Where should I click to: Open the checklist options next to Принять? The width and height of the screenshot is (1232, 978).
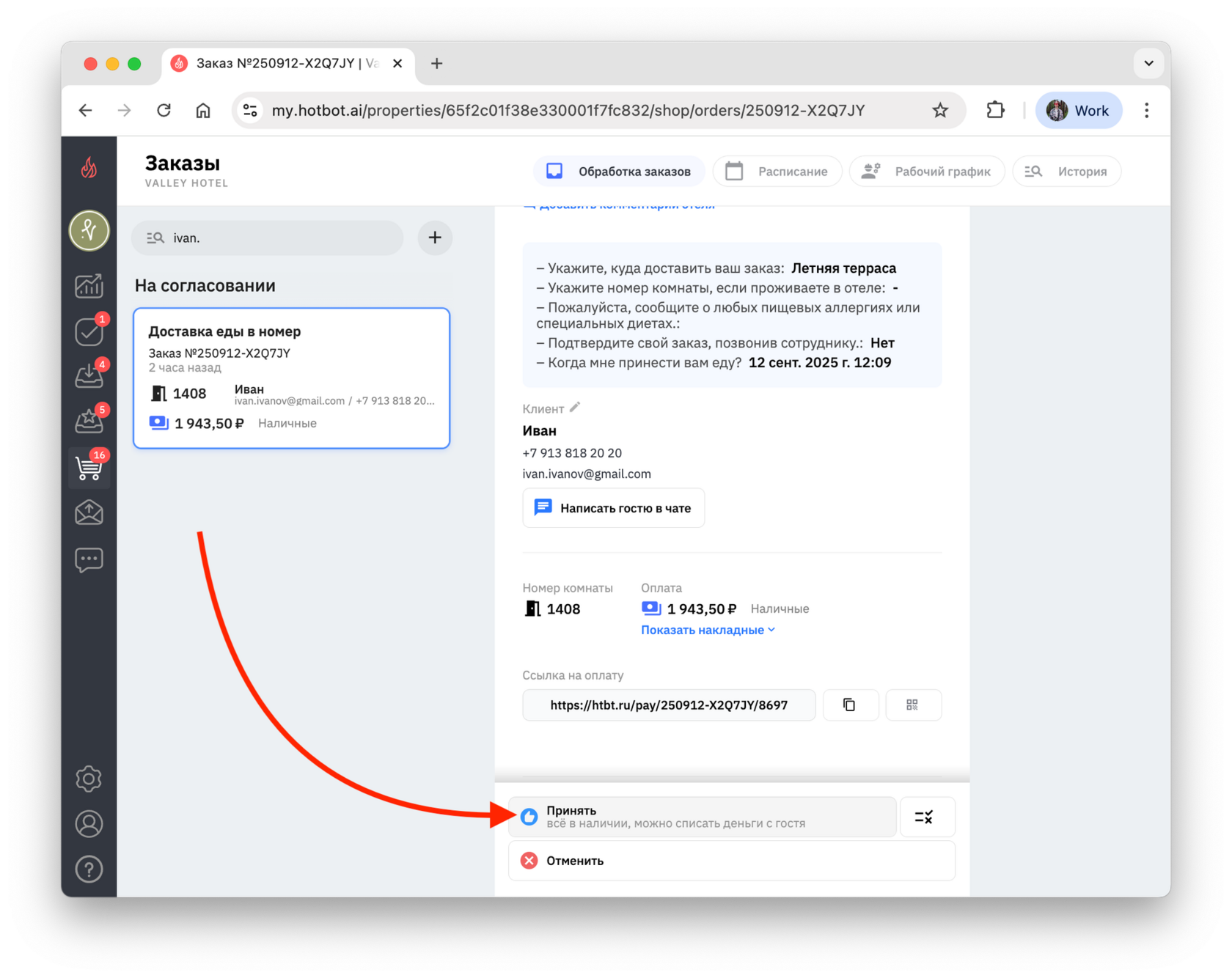pos(927,817)
